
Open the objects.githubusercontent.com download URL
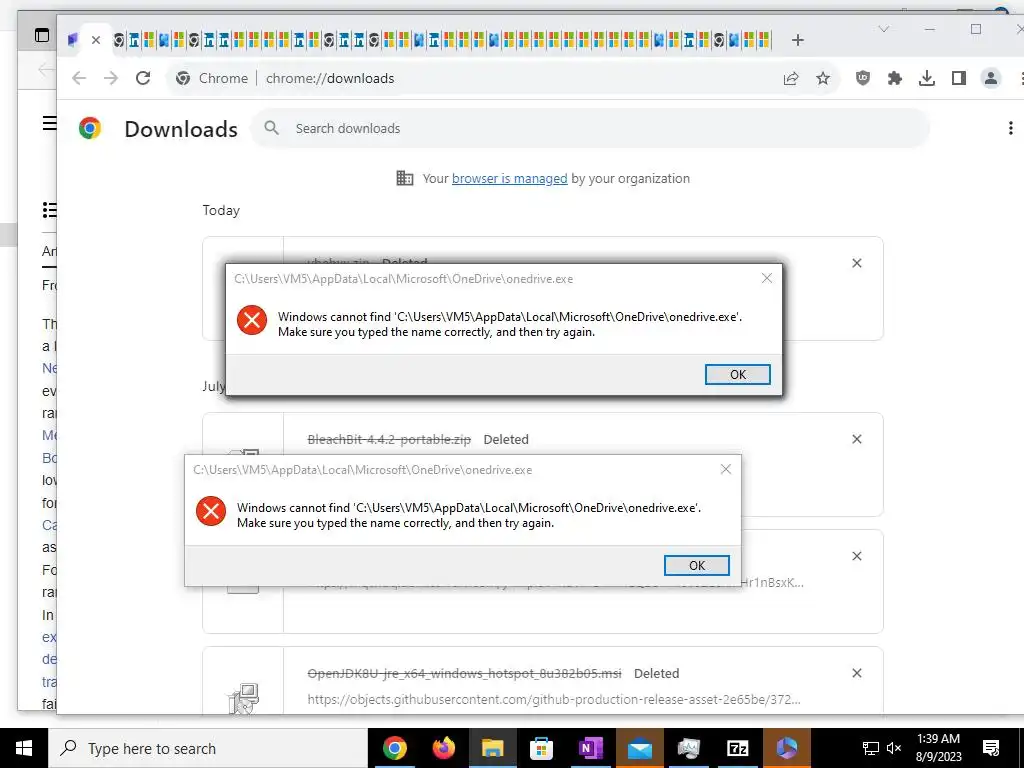554,699
